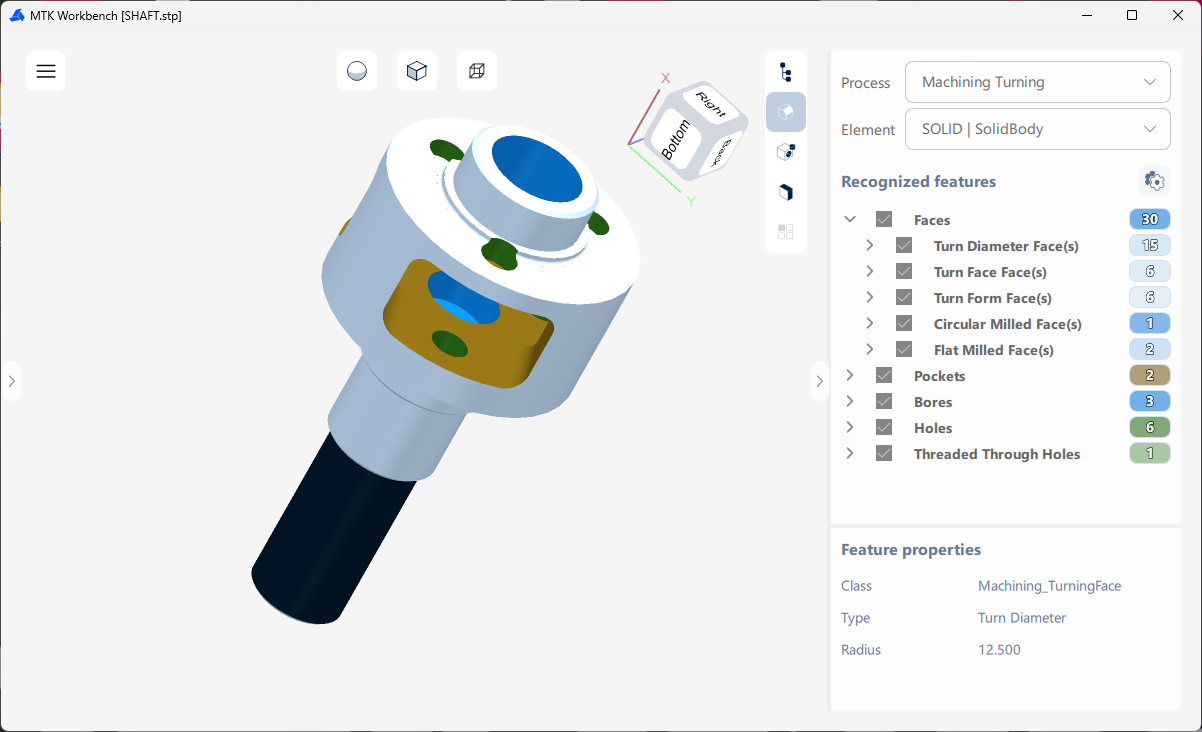Click the Bottom face of view cube
The width and height of the screenshot is (1202, 732).
click(x=677, y=140)
